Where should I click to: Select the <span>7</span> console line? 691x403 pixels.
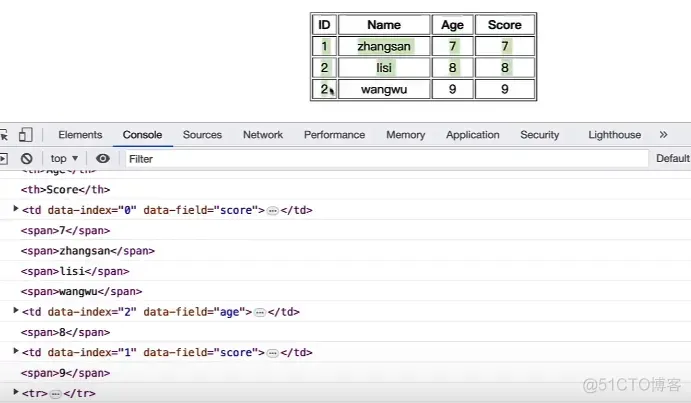pos(65,231)
